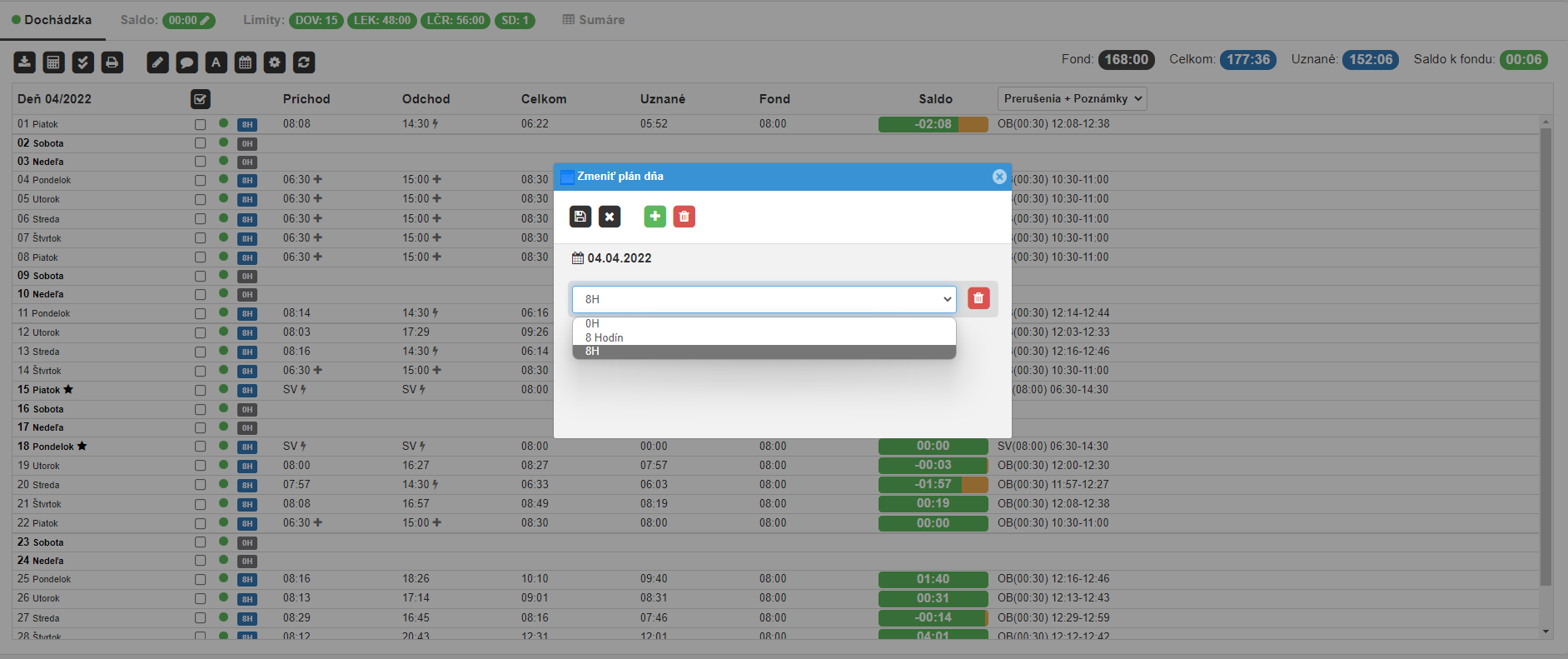
Task: Switch to the Sumáre tab
Action: coord(593,20)
